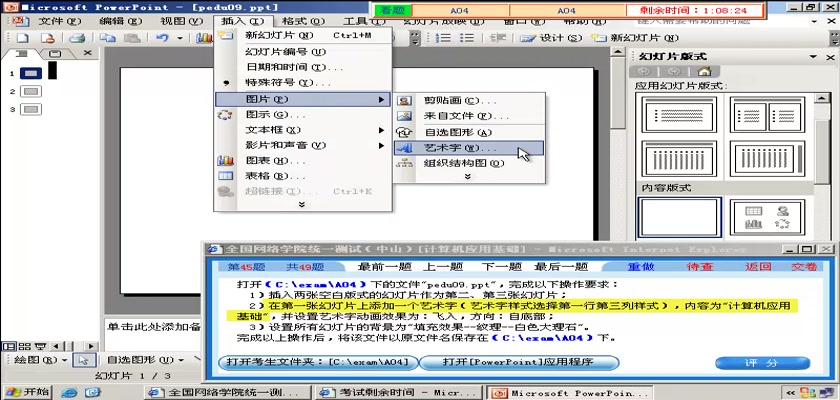The height and width of the screenshot is (400, 840).
Task: Select slide 2 thumbnail
Action: click(31, 92)
